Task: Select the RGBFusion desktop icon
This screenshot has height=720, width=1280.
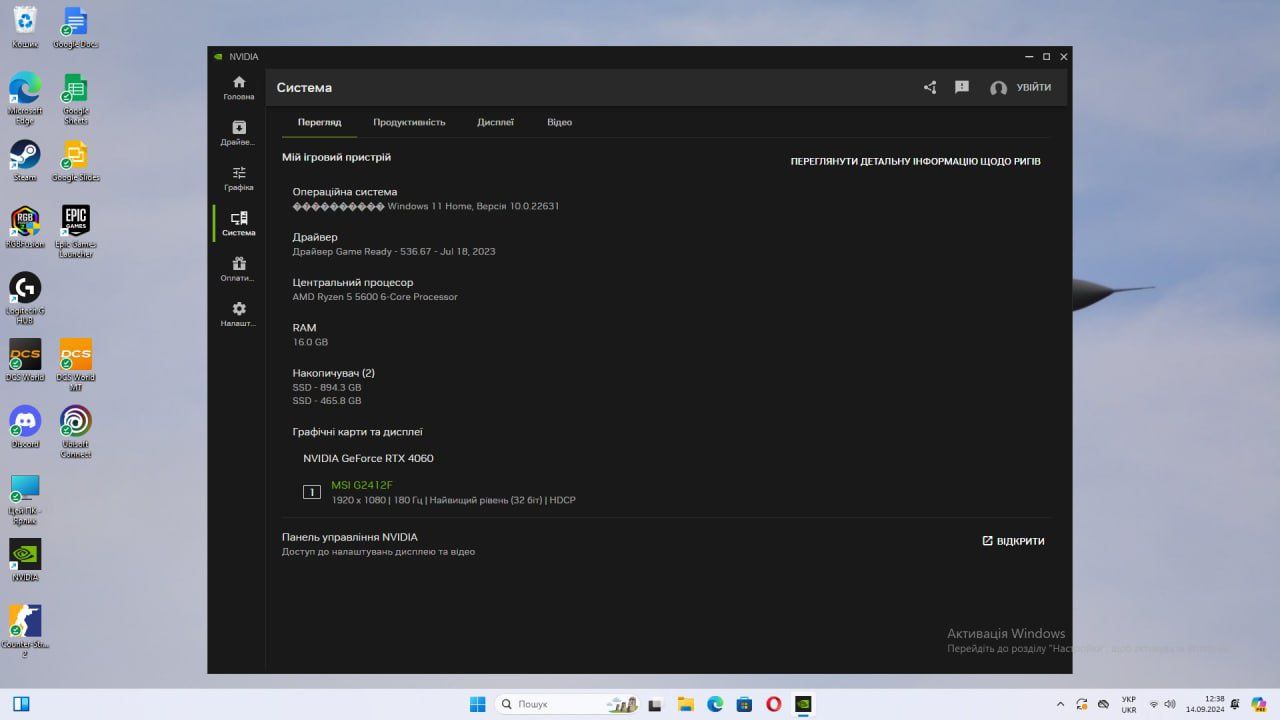Action: click(x=25, y=227)
